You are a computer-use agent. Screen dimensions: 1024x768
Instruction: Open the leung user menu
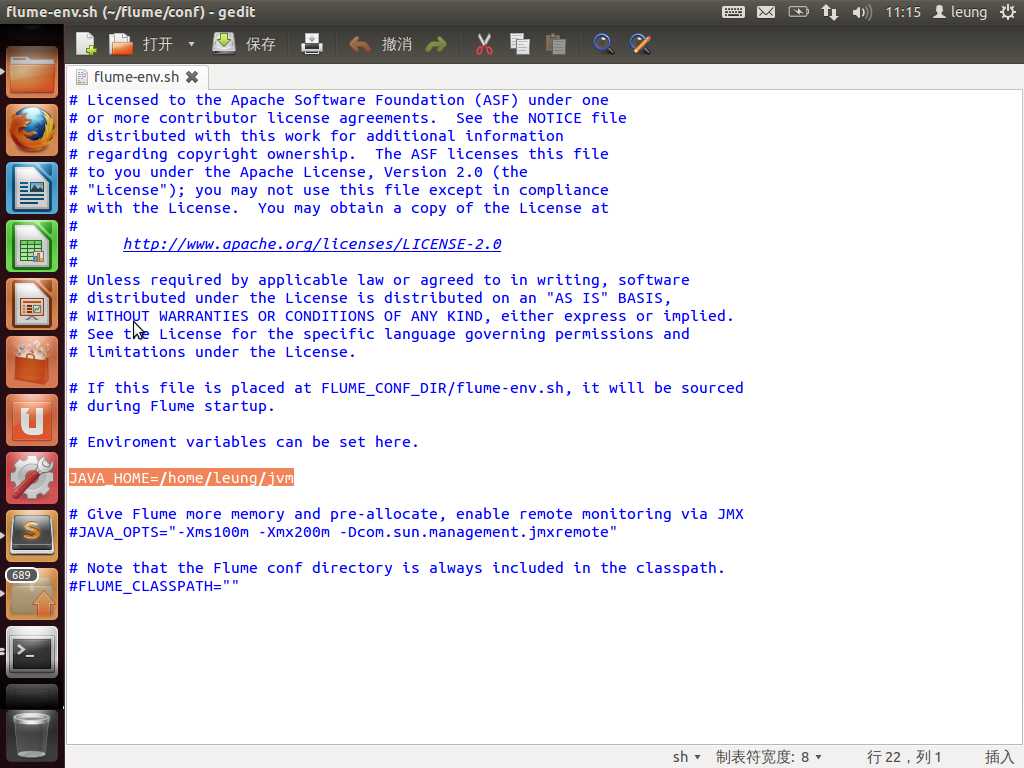960,12
